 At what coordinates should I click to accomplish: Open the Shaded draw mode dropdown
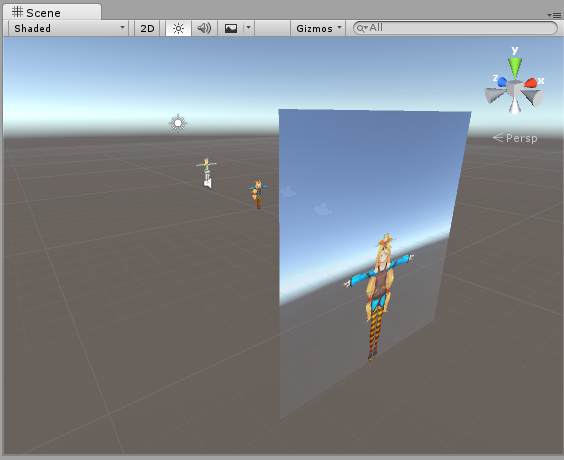pos(69,28)
